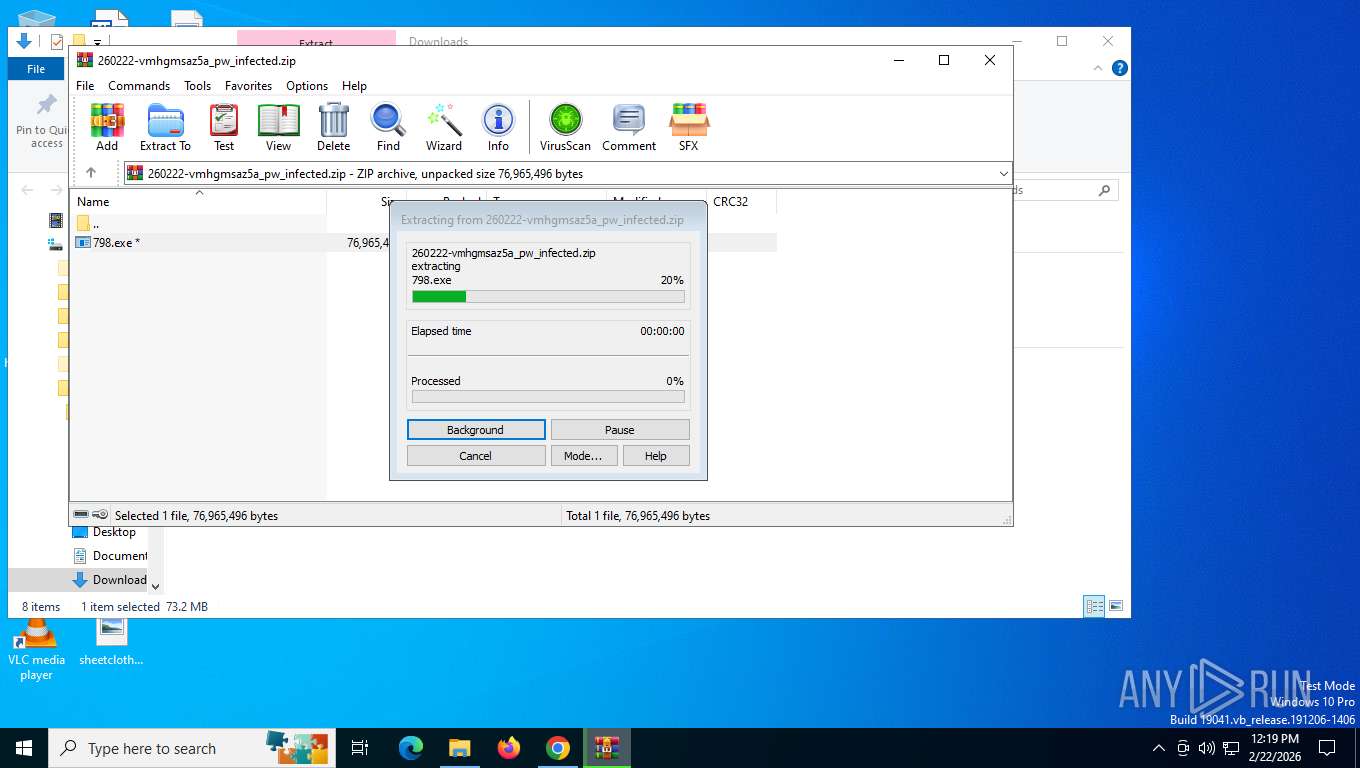
Task: Show hidden system tray icons chevron
Action: click(1159, 748)
